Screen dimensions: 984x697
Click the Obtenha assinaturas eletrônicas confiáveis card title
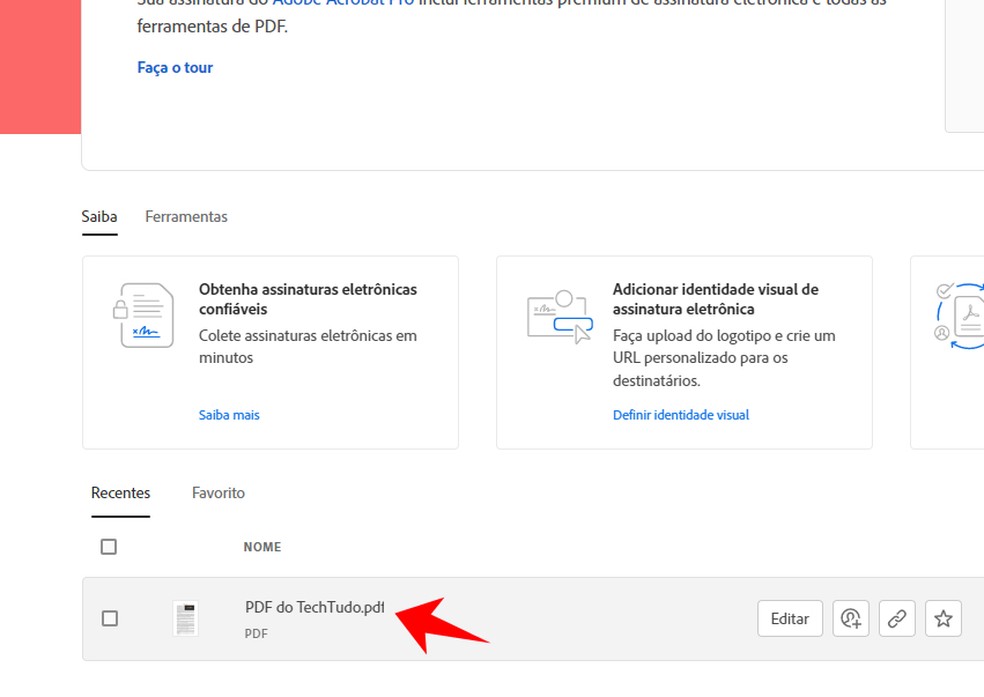pos(308,299)
